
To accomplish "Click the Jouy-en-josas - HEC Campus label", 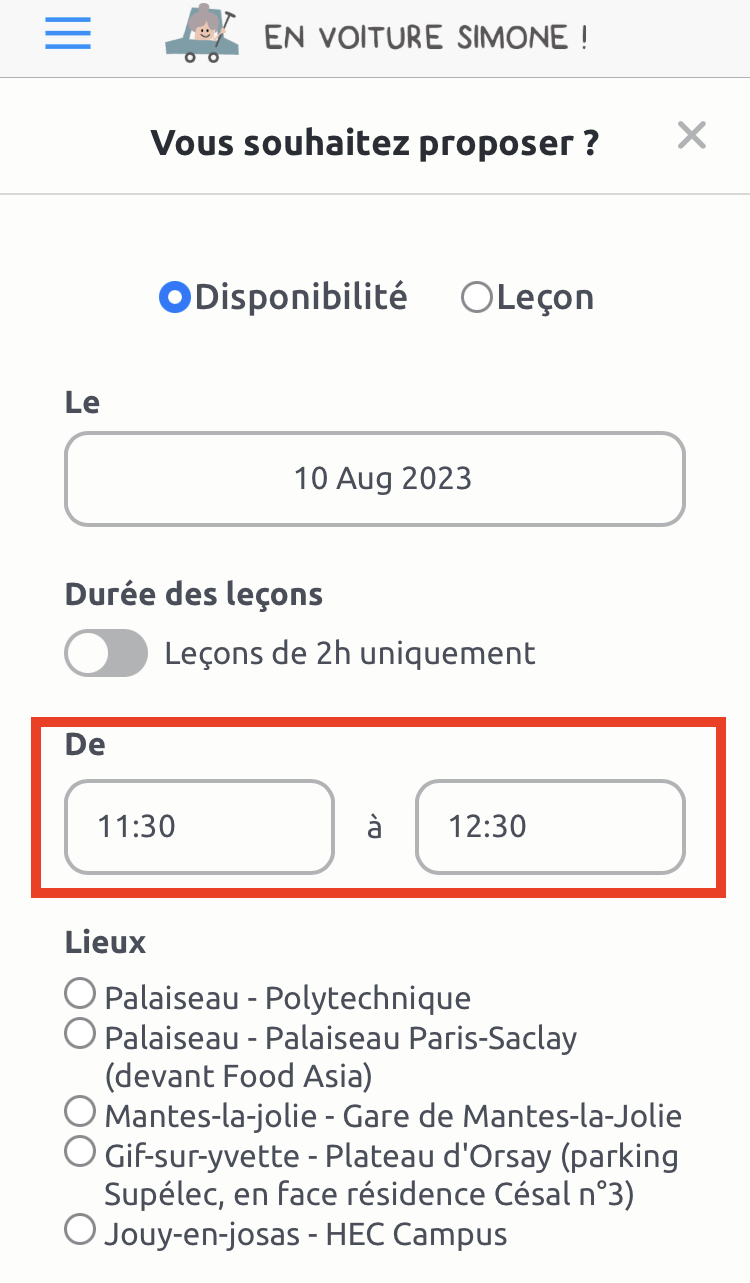I will [306, 1234].
